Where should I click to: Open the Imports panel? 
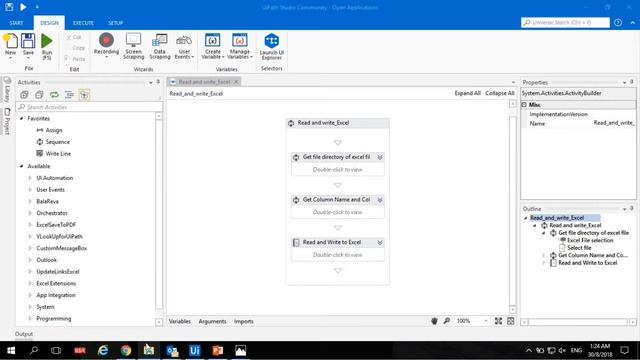(x=244, y=321)
